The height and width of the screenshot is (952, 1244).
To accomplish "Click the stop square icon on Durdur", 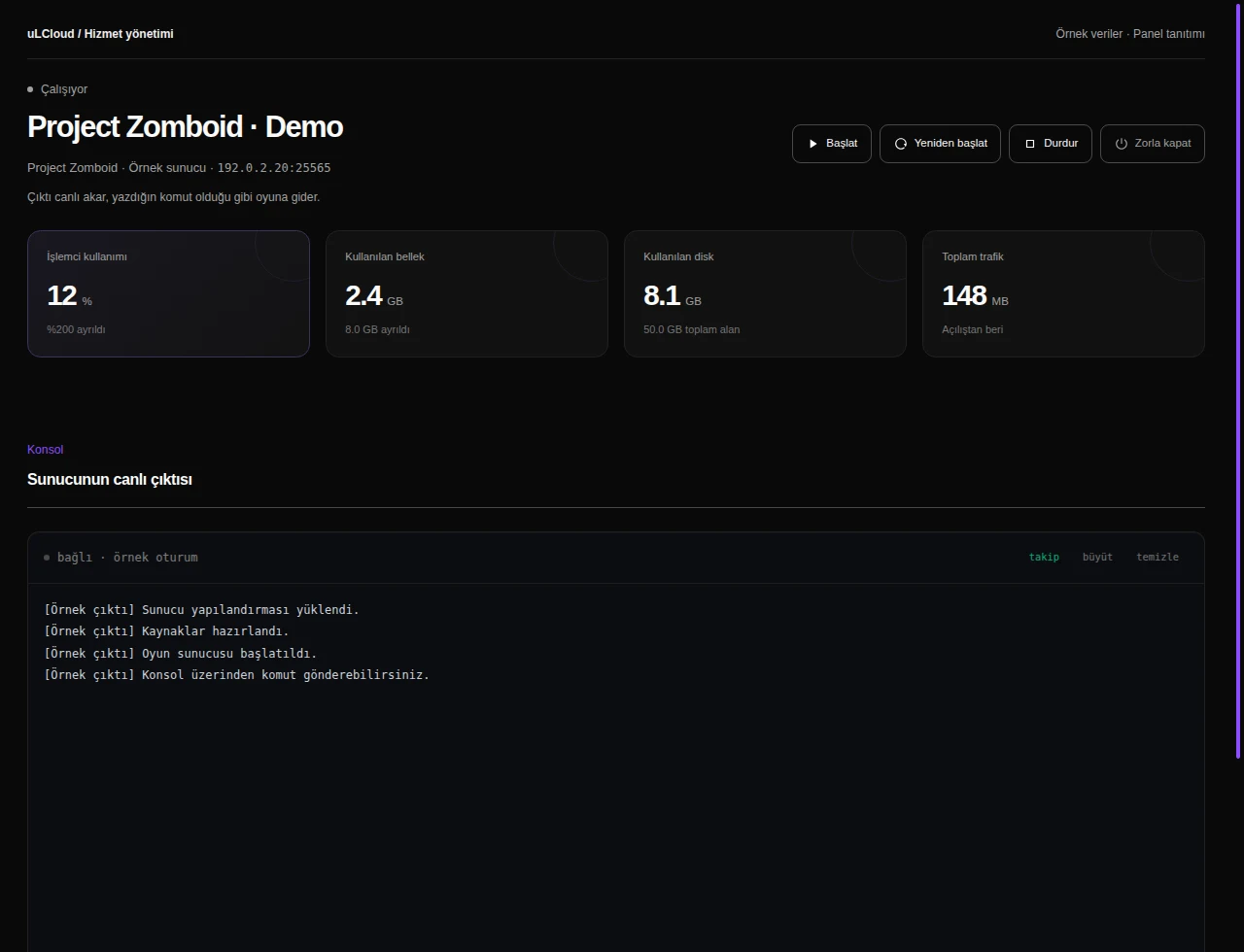I will [1030, 144].
